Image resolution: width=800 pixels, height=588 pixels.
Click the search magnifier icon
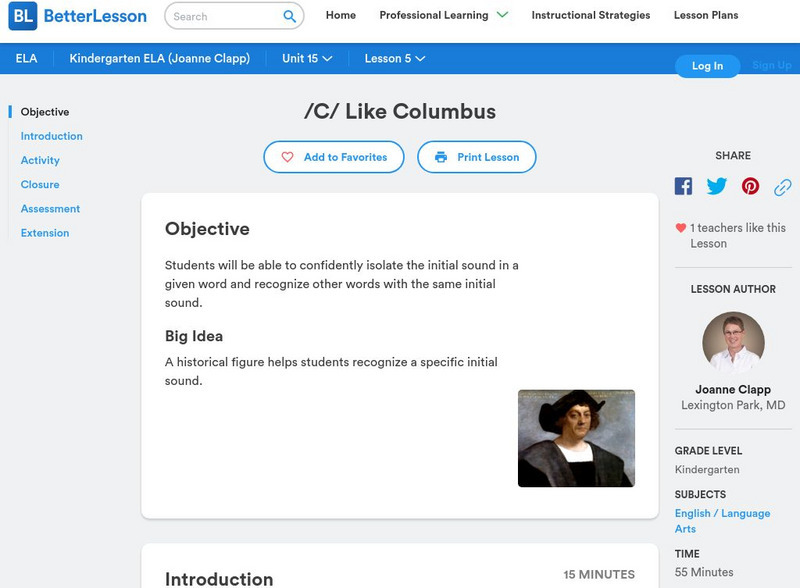tap(290, 16)
